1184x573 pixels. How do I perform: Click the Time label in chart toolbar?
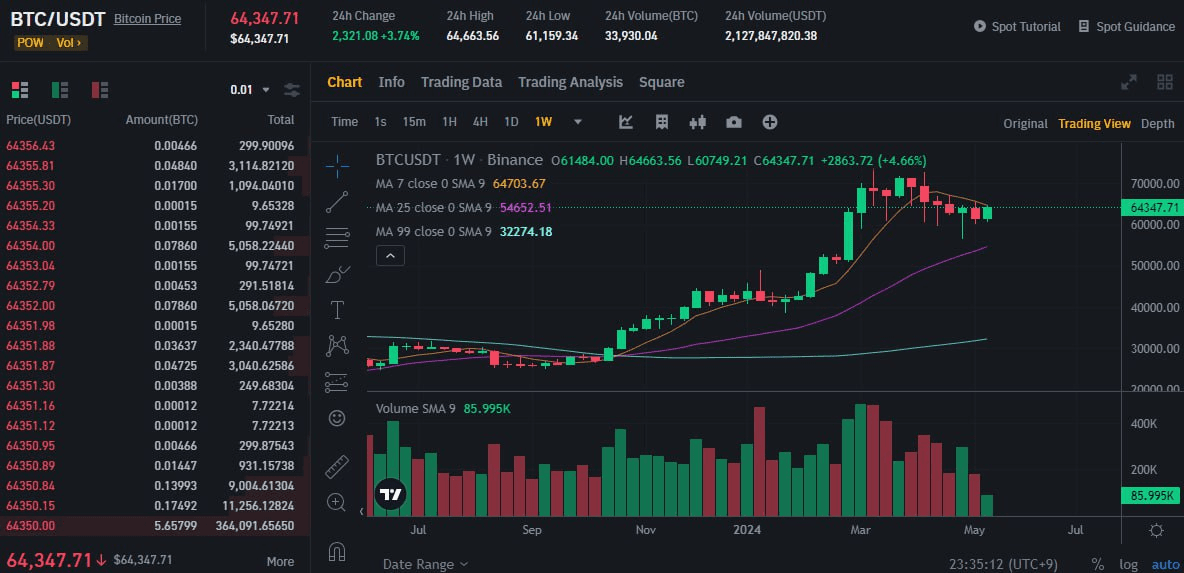(344, 122)
